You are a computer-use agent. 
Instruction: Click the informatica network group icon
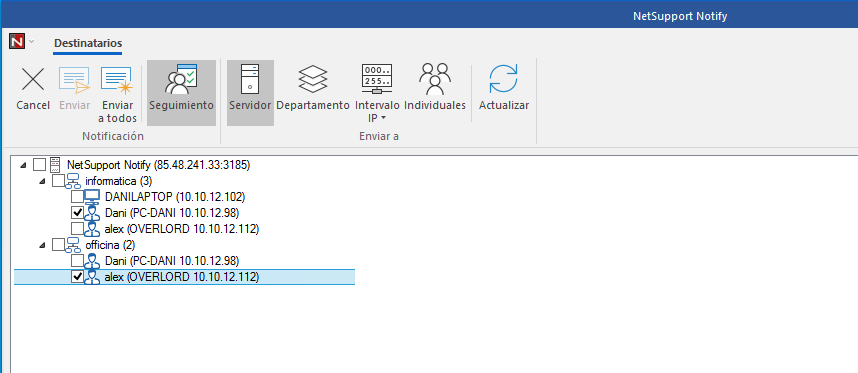pyautogui.click(x=73, y=181)
